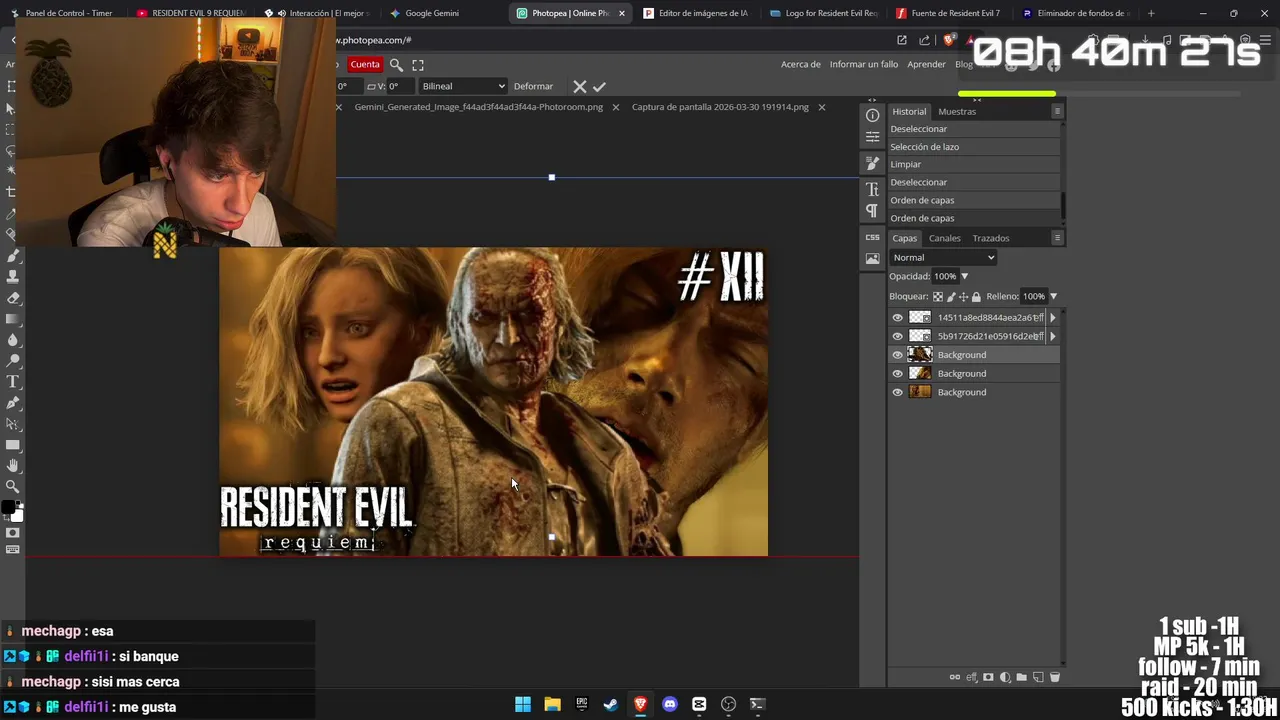Open the Relleno slider arrow
The image size is (1280, 720).
pyautogui.click(x=1053, y=296)
